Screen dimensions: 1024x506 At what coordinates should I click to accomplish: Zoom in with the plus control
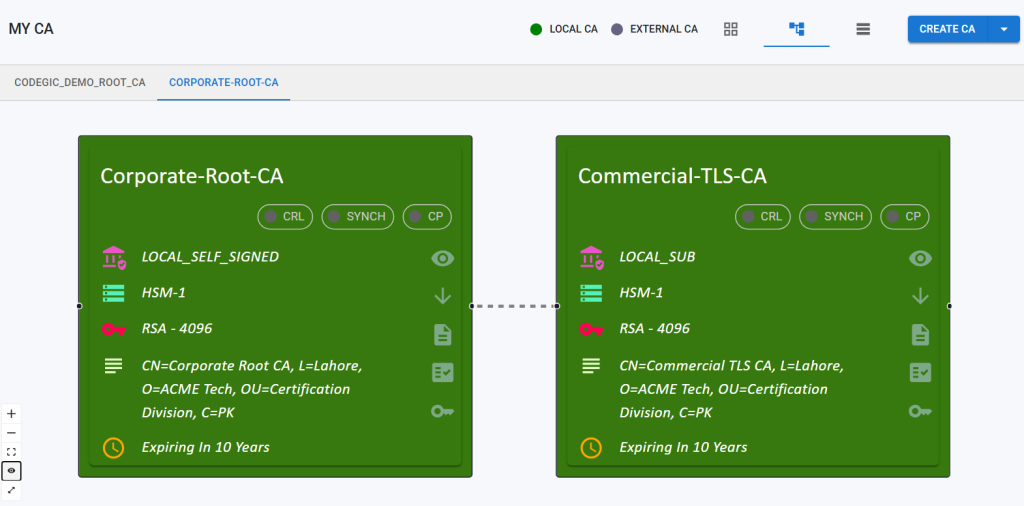point(11,413)
